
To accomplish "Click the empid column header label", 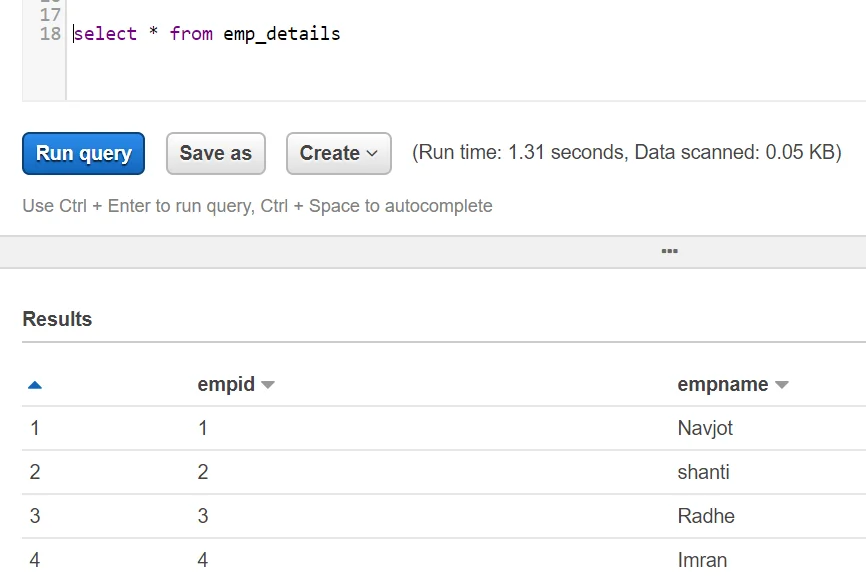I will pyautogui.click(x=226, y=385).
